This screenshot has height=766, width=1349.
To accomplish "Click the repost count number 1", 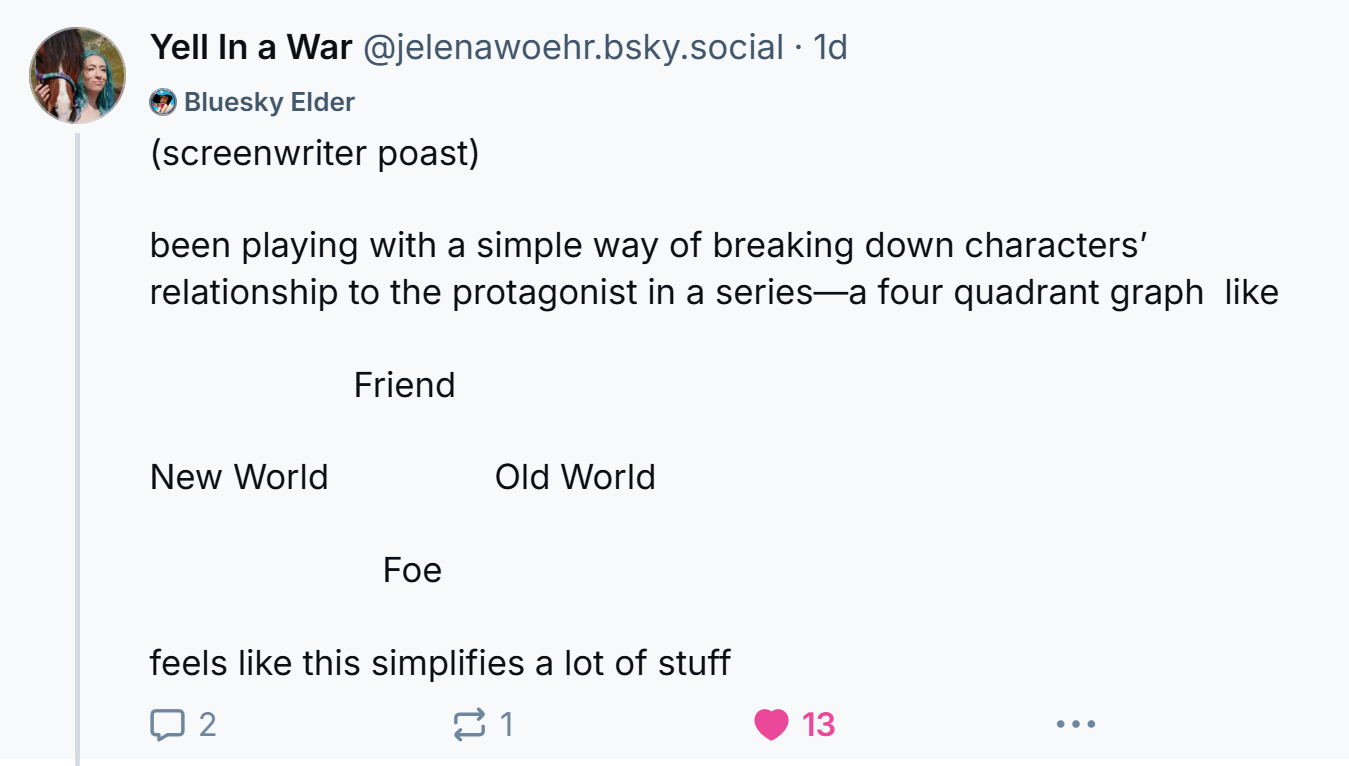I will click(x=507, y=724).
